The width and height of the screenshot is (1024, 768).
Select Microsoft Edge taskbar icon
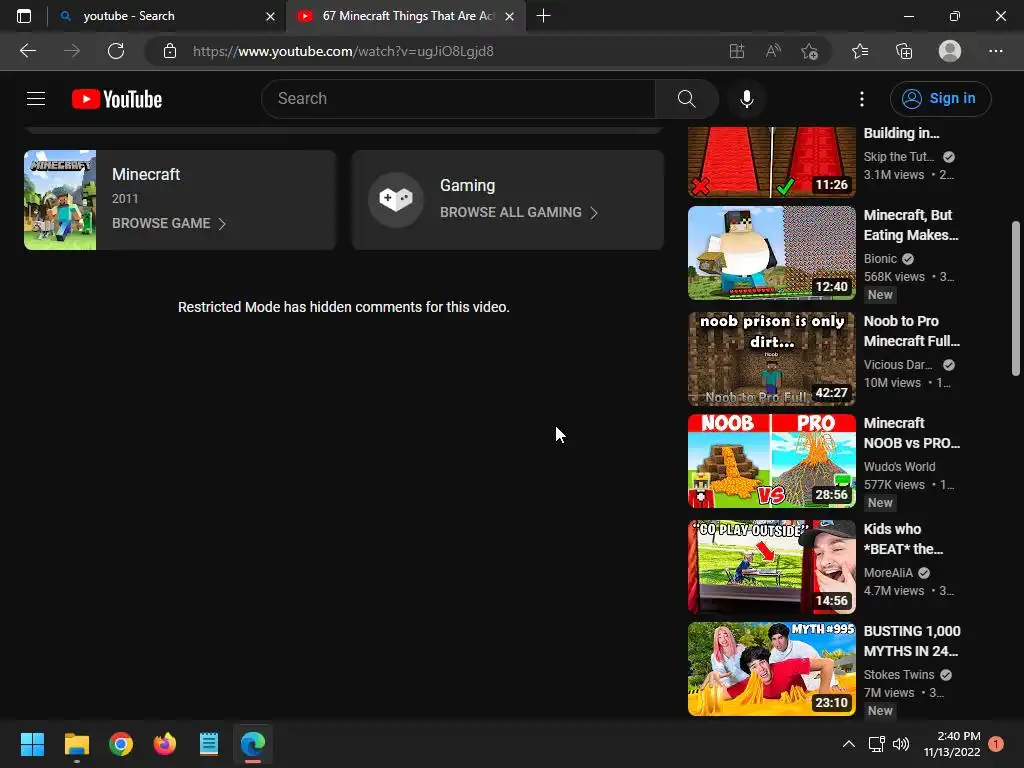click(x=253, y=744)
